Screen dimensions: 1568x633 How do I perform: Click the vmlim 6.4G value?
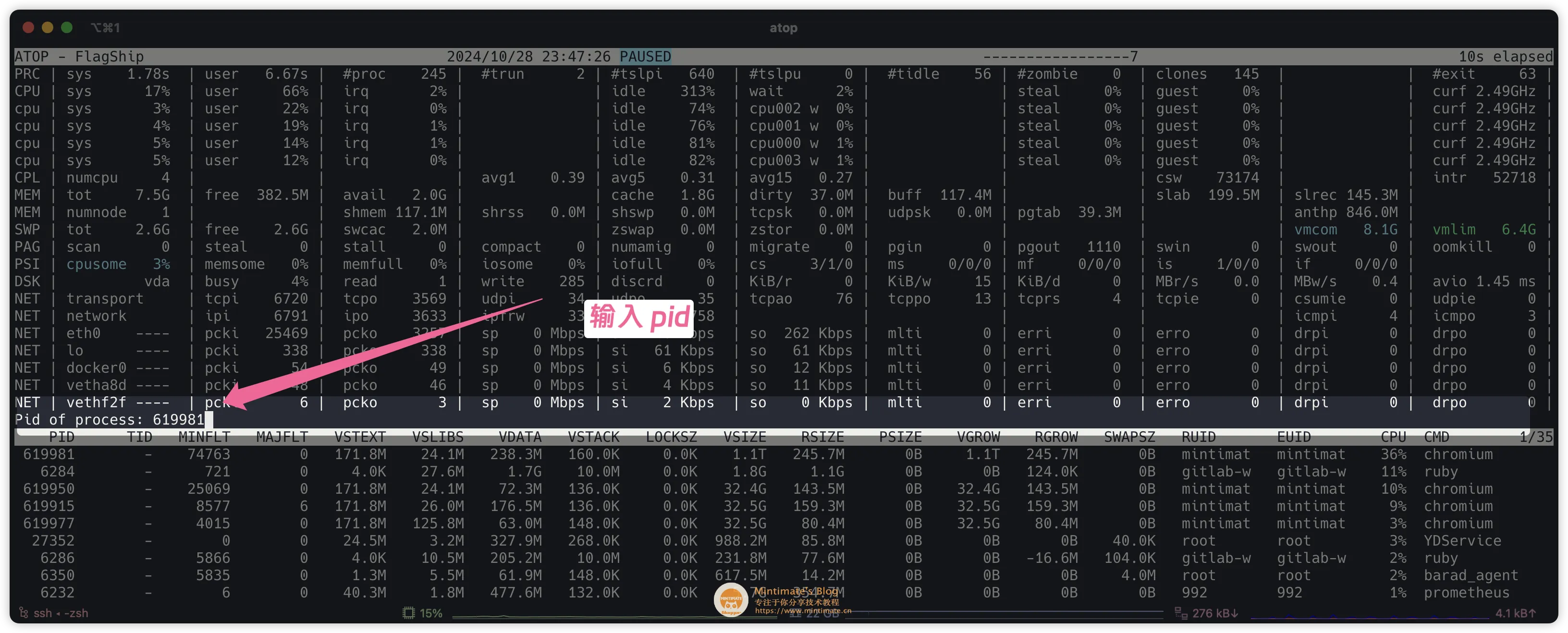[x=1484, y=230]
